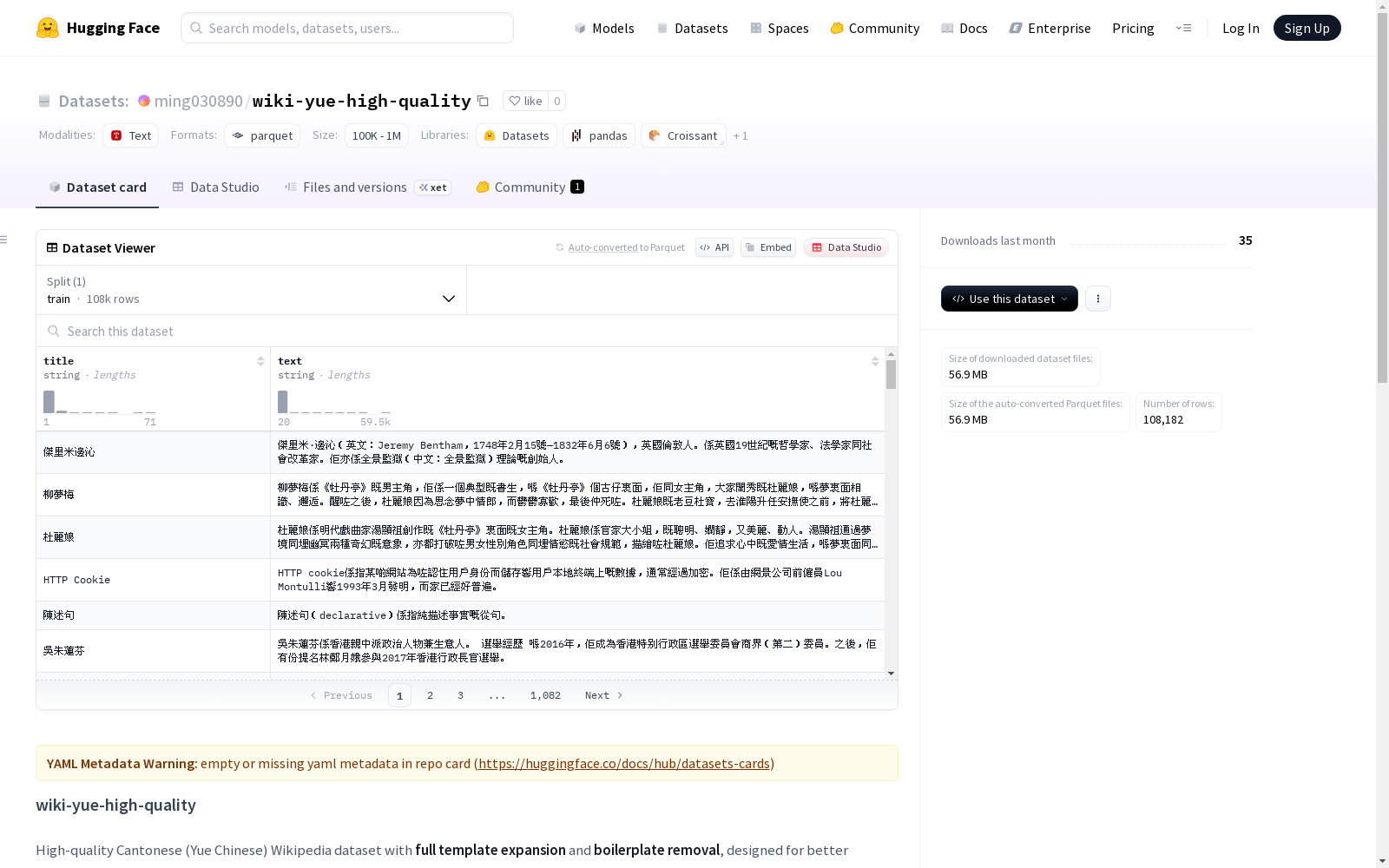Open Data Studio from viewer header
The width and height of the screenshot is (1389, 868).
846,247
